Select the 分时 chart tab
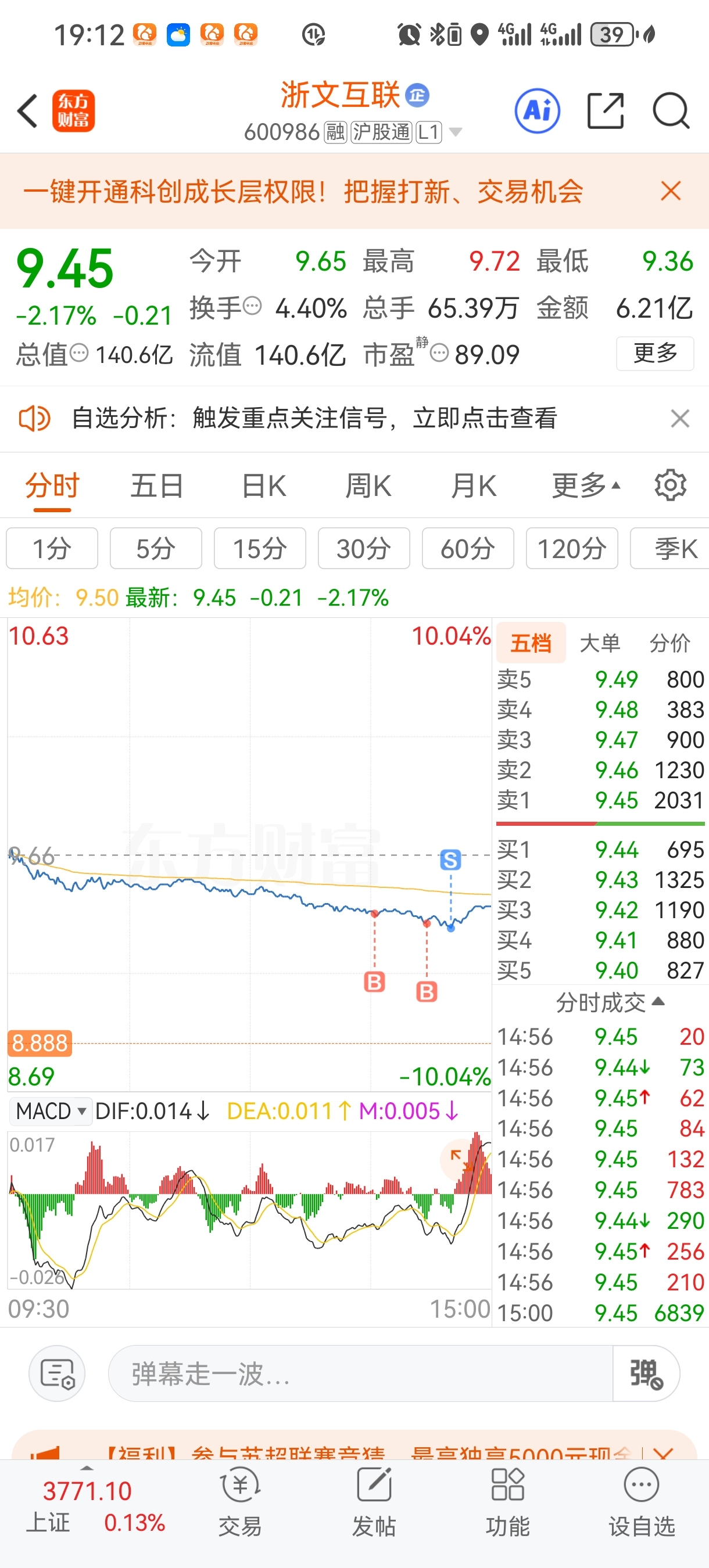709x1568 pixels. point(52,486)
